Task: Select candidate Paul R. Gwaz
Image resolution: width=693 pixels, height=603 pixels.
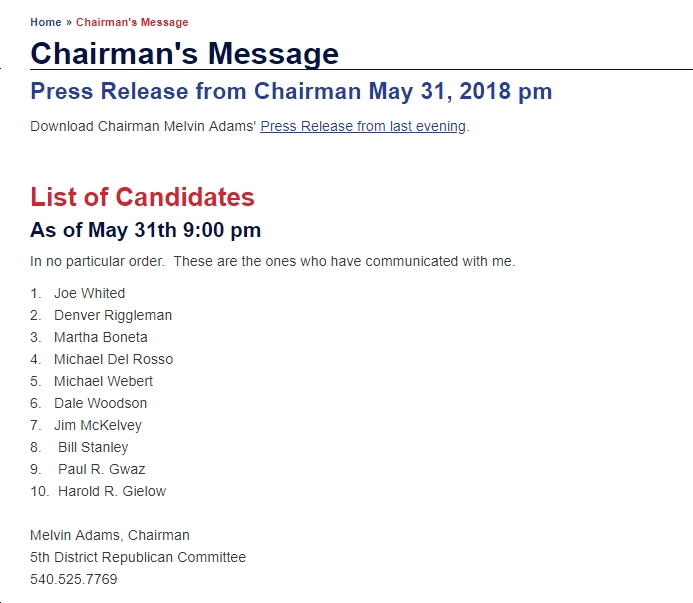Action: point(102,469)
